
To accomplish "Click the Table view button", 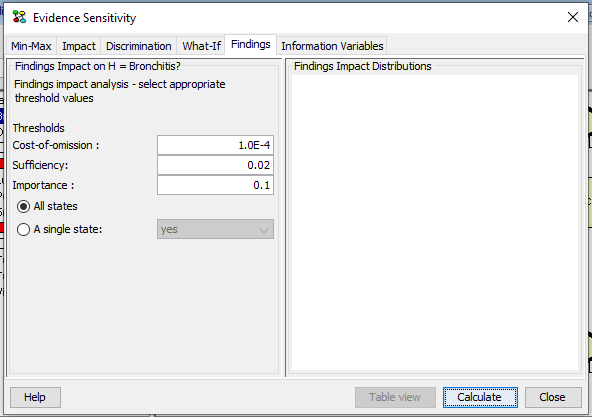I will (395, 397).
